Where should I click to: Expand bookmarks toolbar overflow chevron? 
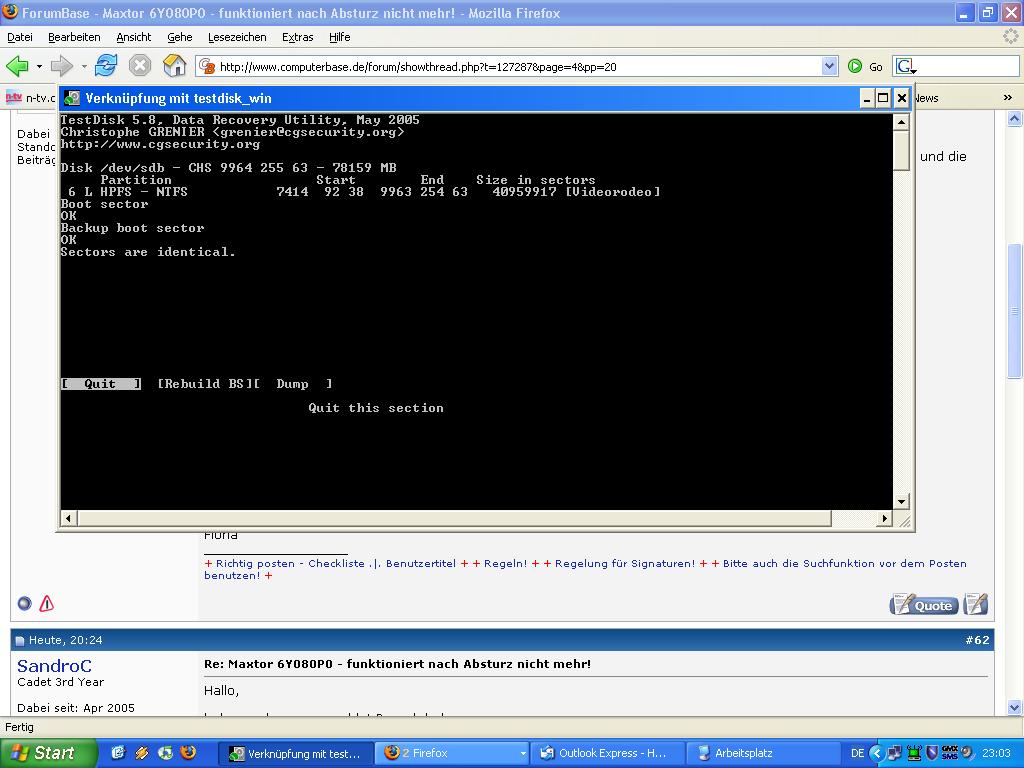point(1008,98)
